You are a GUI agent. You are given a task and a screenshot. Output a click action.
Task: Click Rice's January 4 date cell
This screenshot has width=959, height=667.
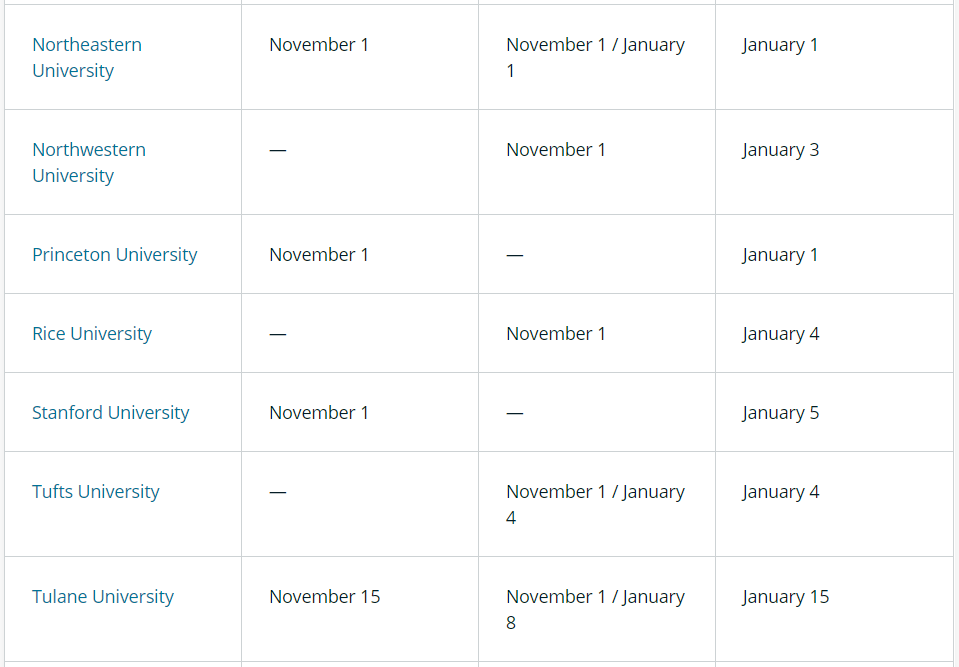click(x=781, y=334)
